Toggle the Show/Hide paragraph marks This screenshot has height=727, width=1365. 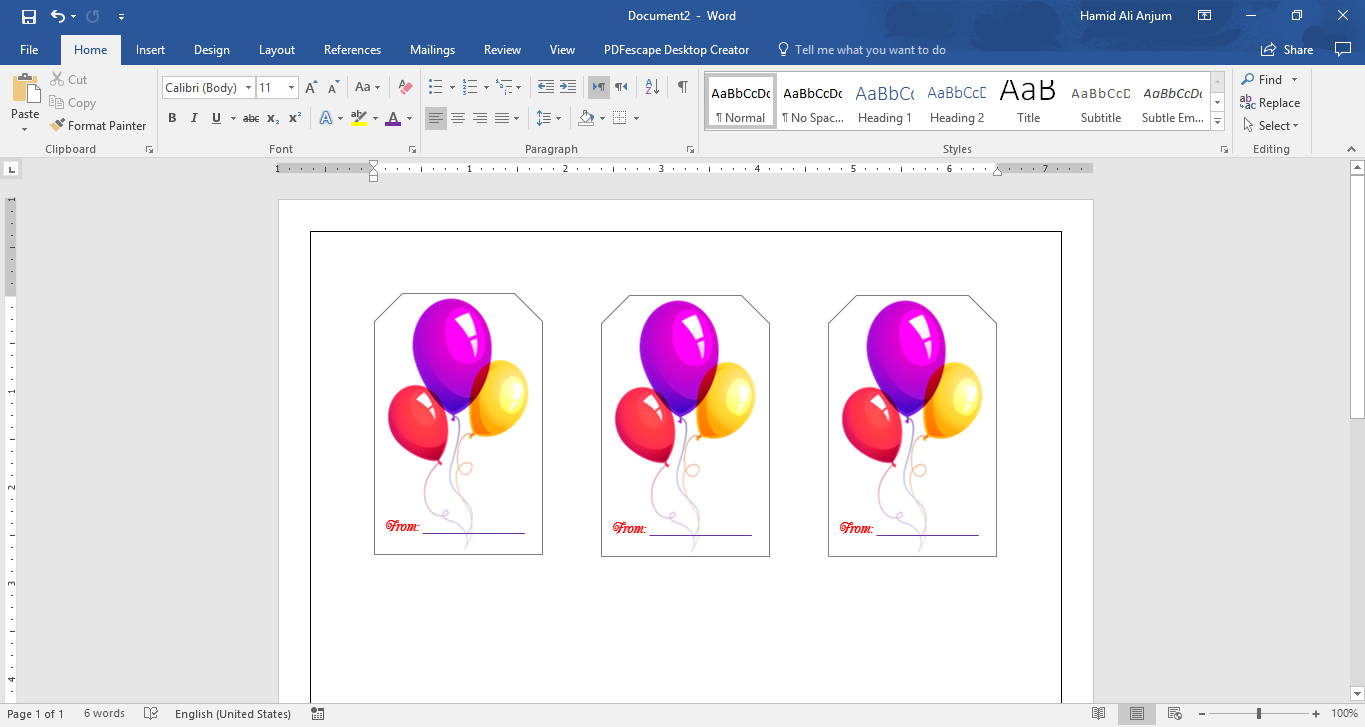tap(683, 87)
